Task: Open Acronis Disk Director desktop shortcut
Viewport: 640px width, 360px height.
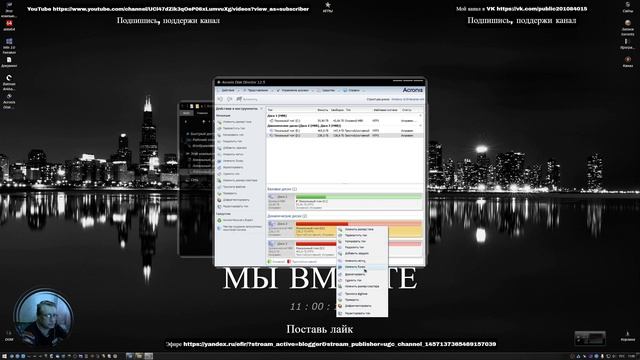Action: point(9,102)
